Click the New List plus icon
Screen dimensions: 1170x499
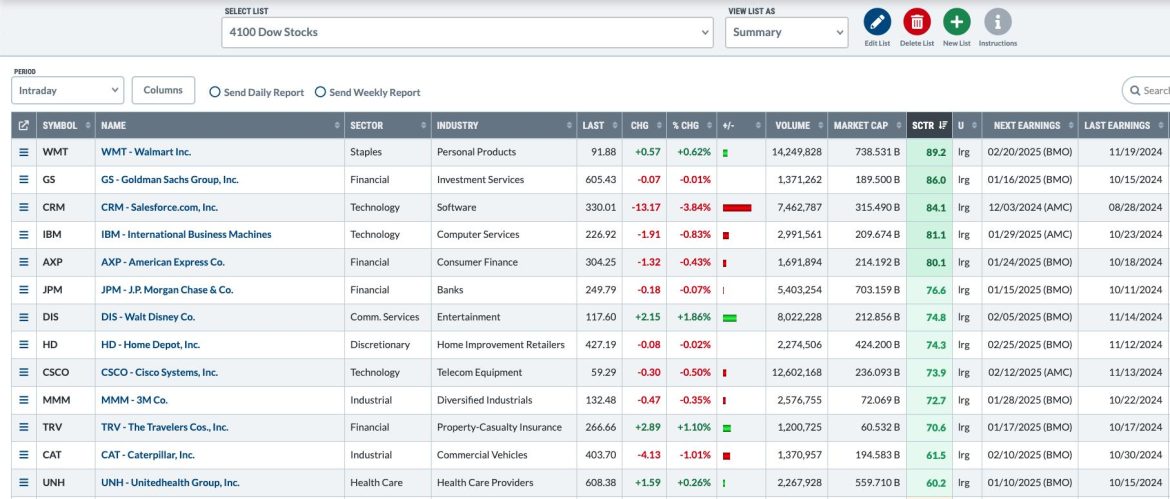coord(956,21)
